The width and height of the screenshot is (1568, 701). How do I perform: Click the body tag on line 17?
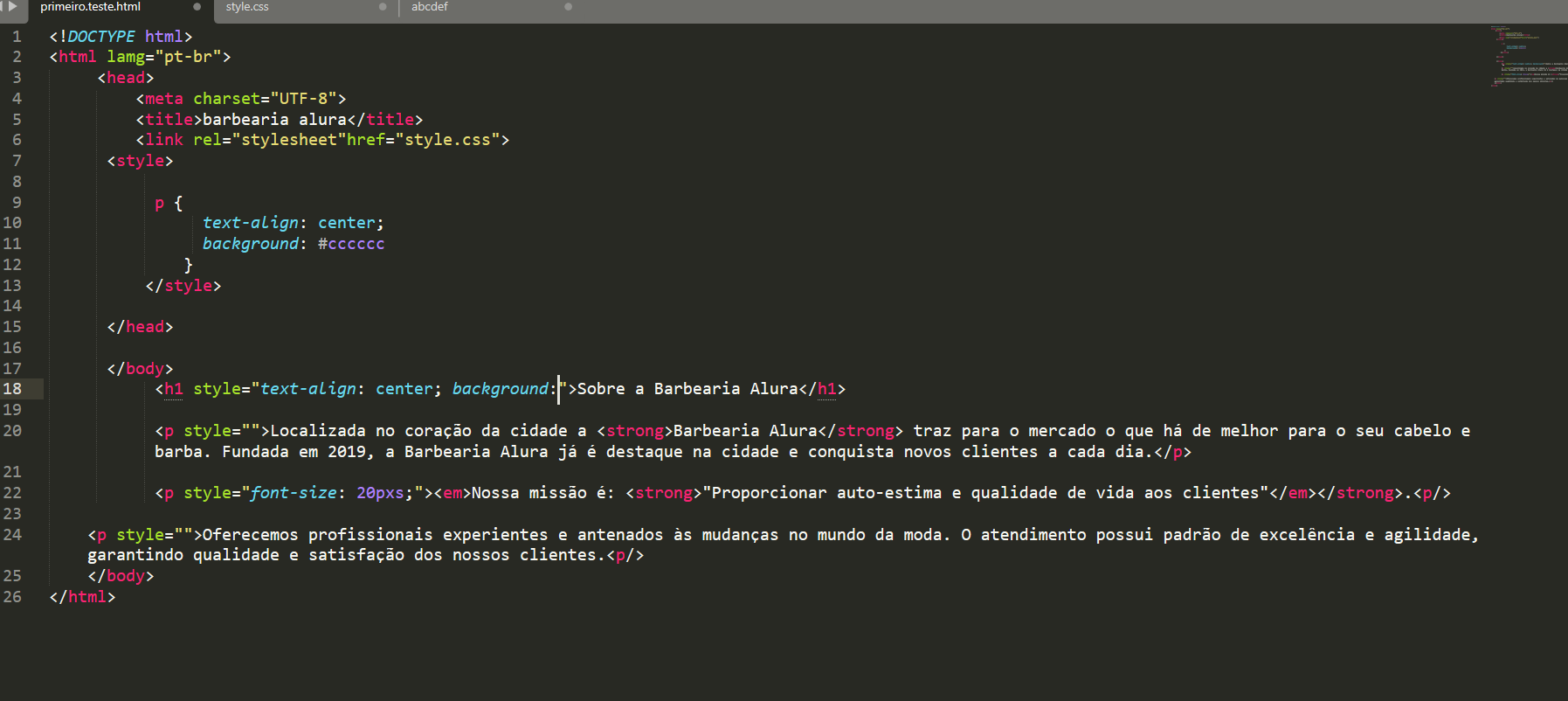[x=140, y=369]
